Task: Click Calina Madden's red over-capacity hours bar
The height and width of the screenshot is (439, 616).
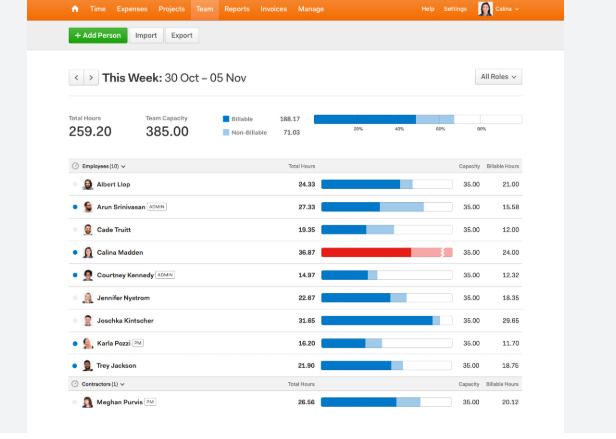Action: point(366,253)
